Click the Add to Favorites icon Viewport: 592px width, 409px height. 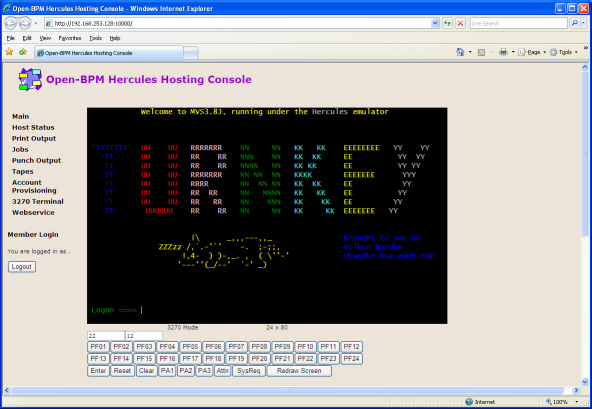(x=23, y=52)
